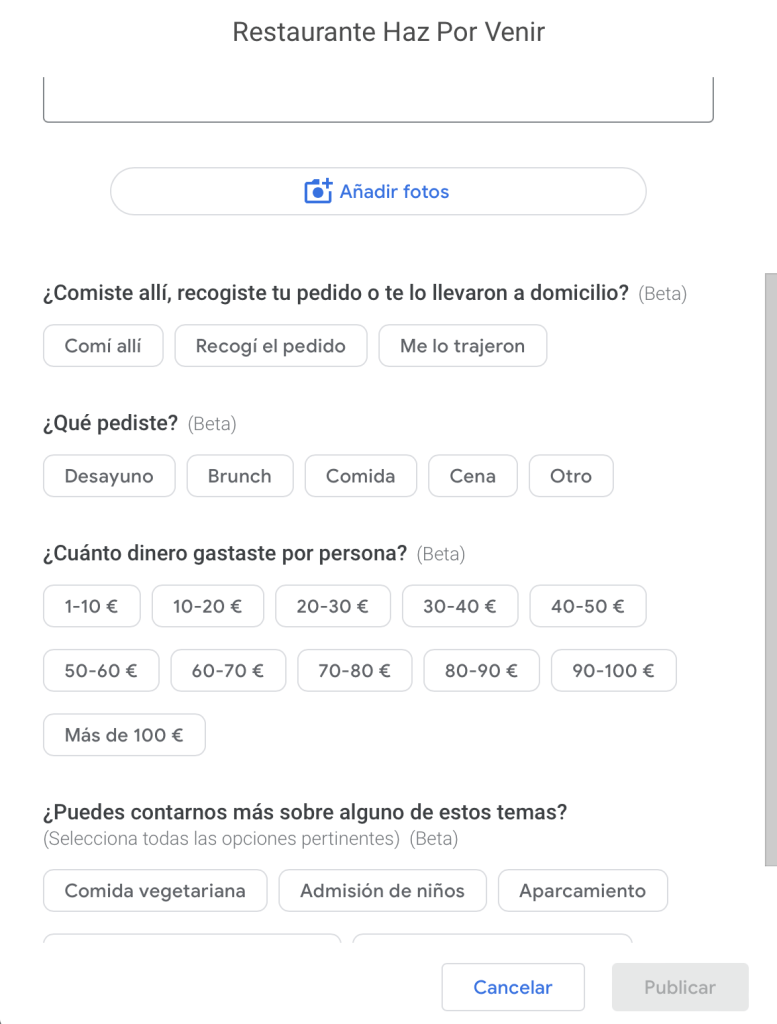Image resolution: width=777 pixels, height=1024 pixels.
Task: Select the 'Comí allí' option
Action: 103,345
